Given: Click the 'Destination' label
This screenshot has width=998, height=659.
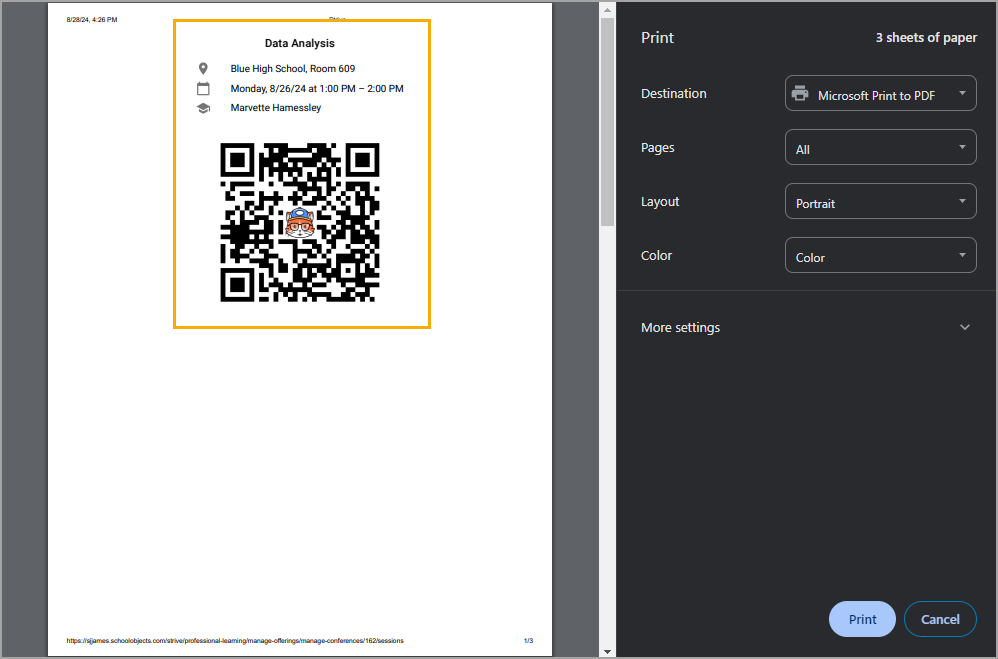Looking at the screenshot, I should pos(673,94).
